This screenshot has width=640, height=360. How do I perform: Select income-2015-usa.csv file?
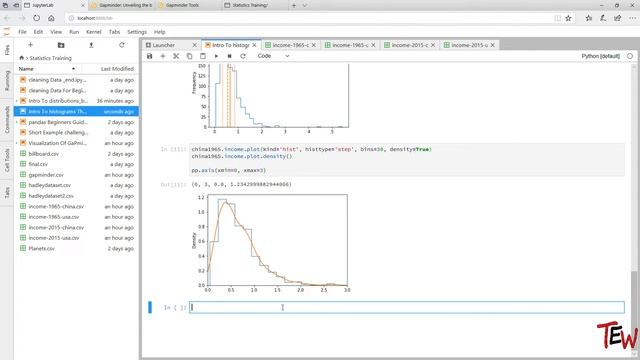tap(77, 238)
